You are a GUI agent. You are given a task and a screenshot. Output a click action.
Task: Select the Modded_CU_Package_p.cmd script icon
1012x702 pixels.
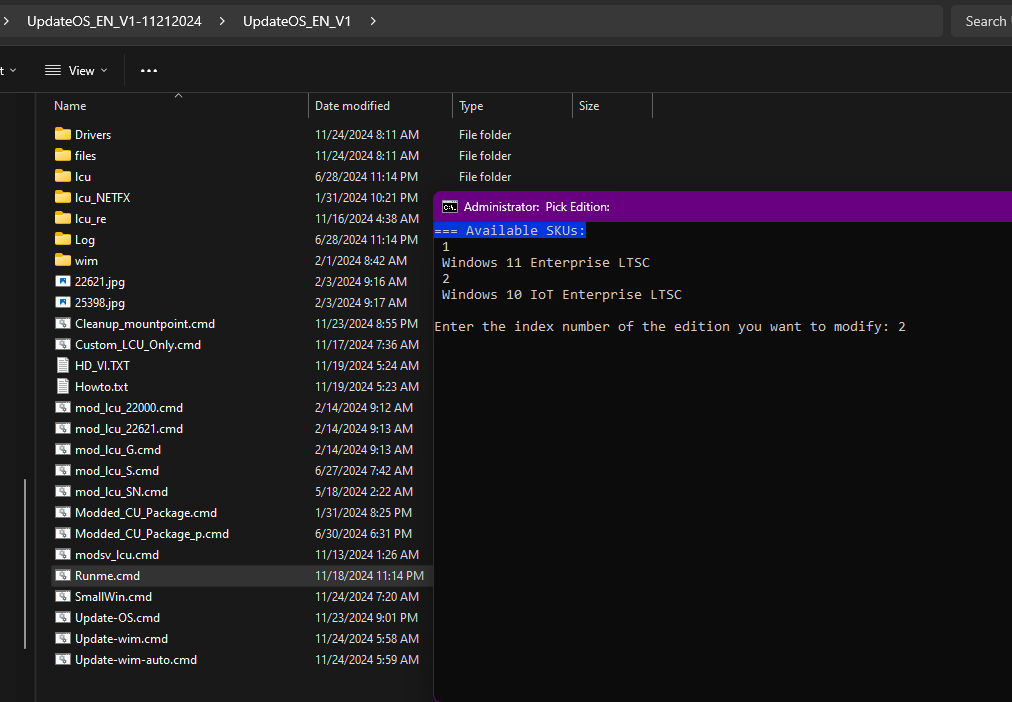click(x=63, y=534)
